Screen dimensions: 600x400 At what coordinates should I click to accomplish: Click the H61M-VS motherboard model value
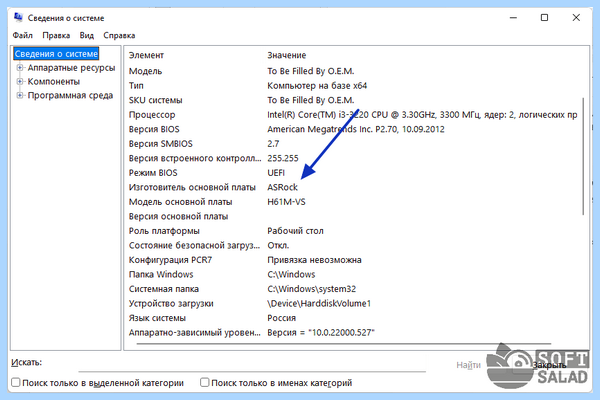[x=286, y=202]
